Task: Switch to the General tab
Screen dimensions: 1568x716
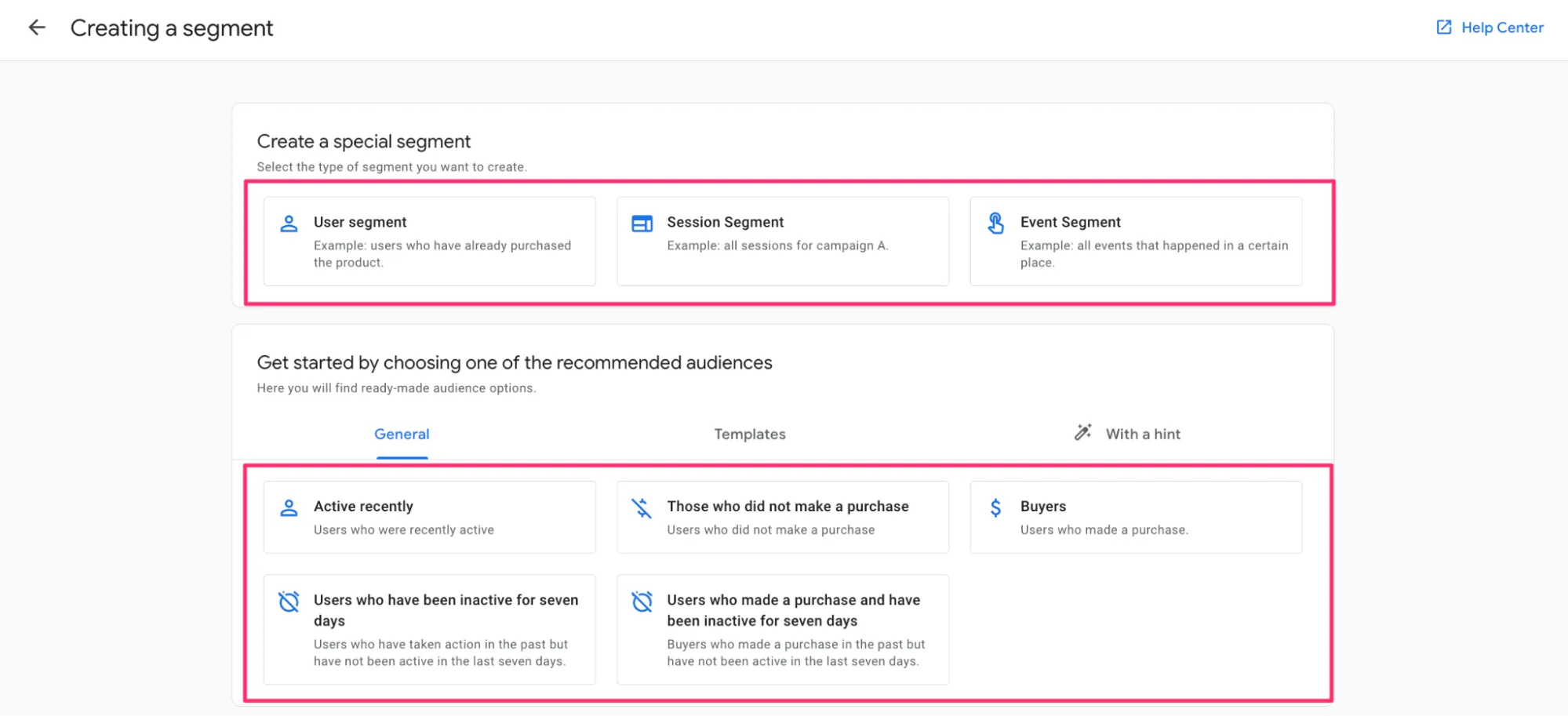Action: tap(402, 434)
